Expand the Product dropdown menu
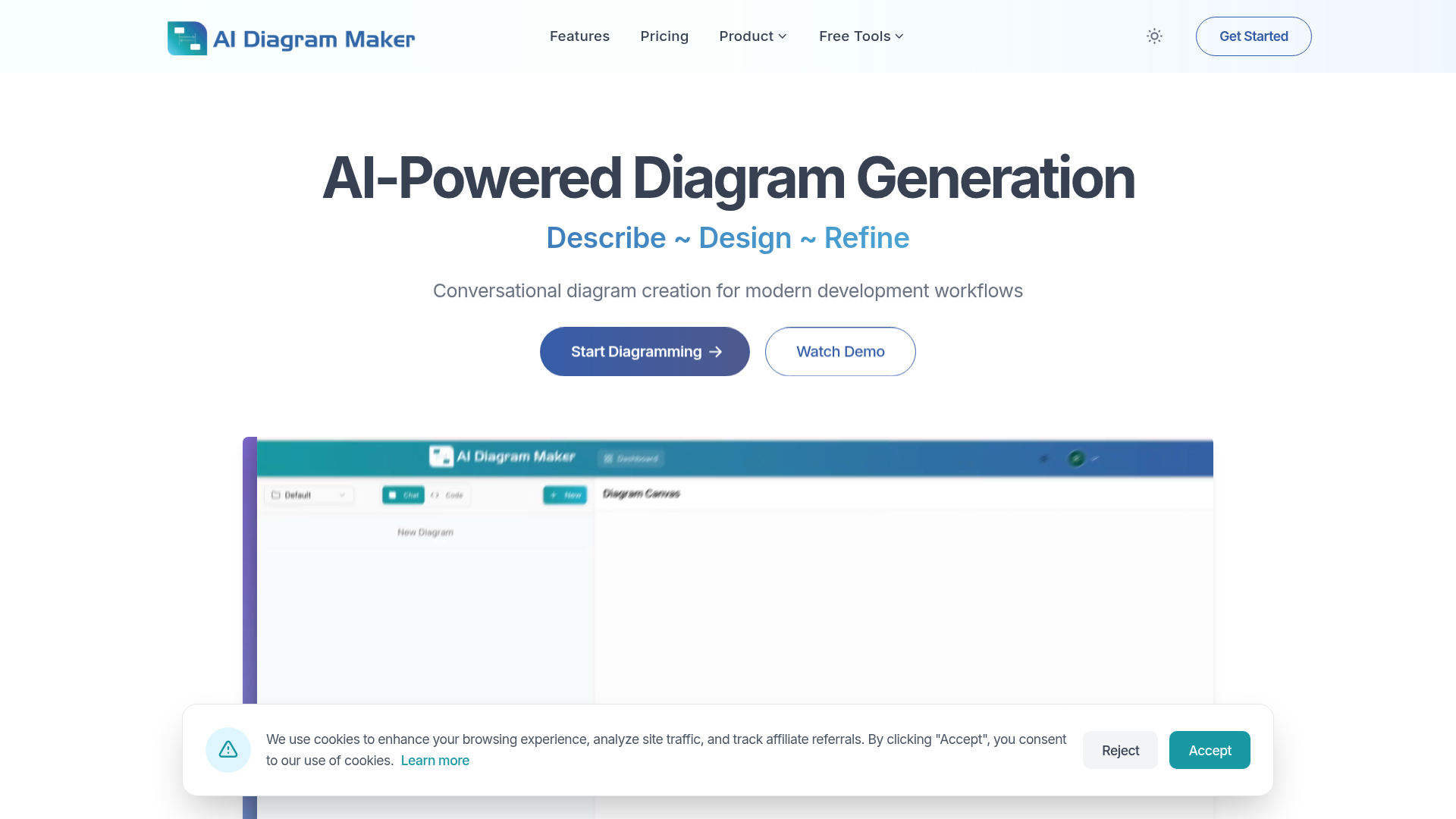Image resolution: width=1456 pixels, height=819 pixels. click(x=753, y=36)
